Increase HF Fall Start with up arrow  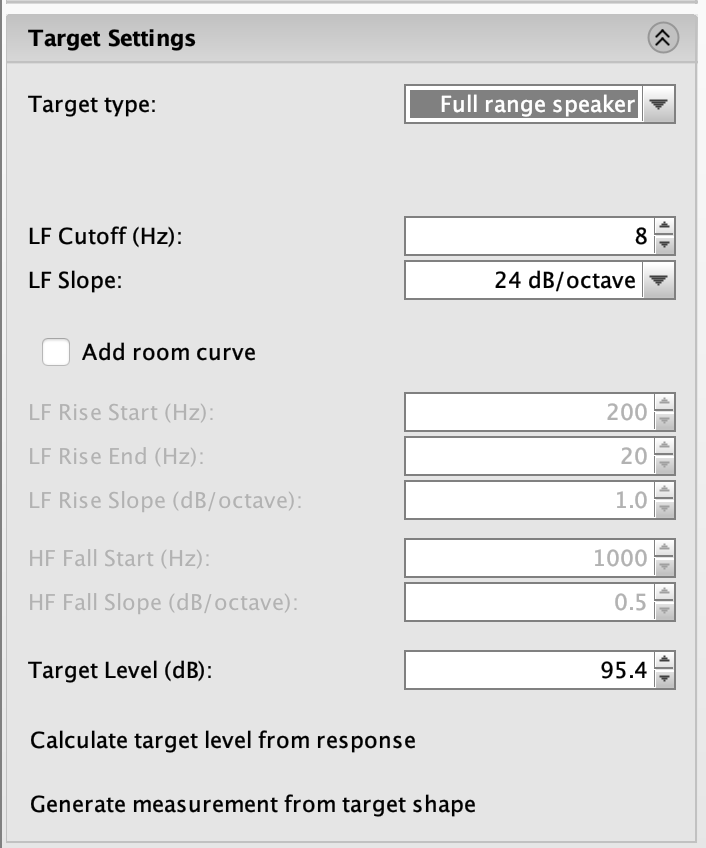point(666,550)
